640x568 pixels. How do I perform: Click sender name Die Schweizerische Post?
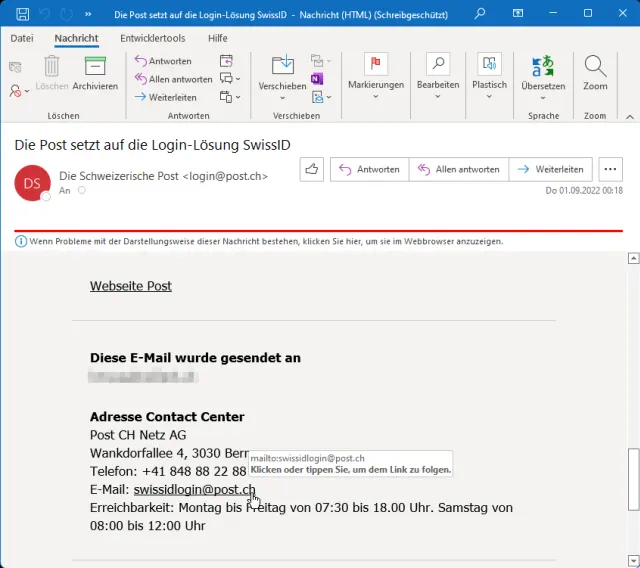119,176
